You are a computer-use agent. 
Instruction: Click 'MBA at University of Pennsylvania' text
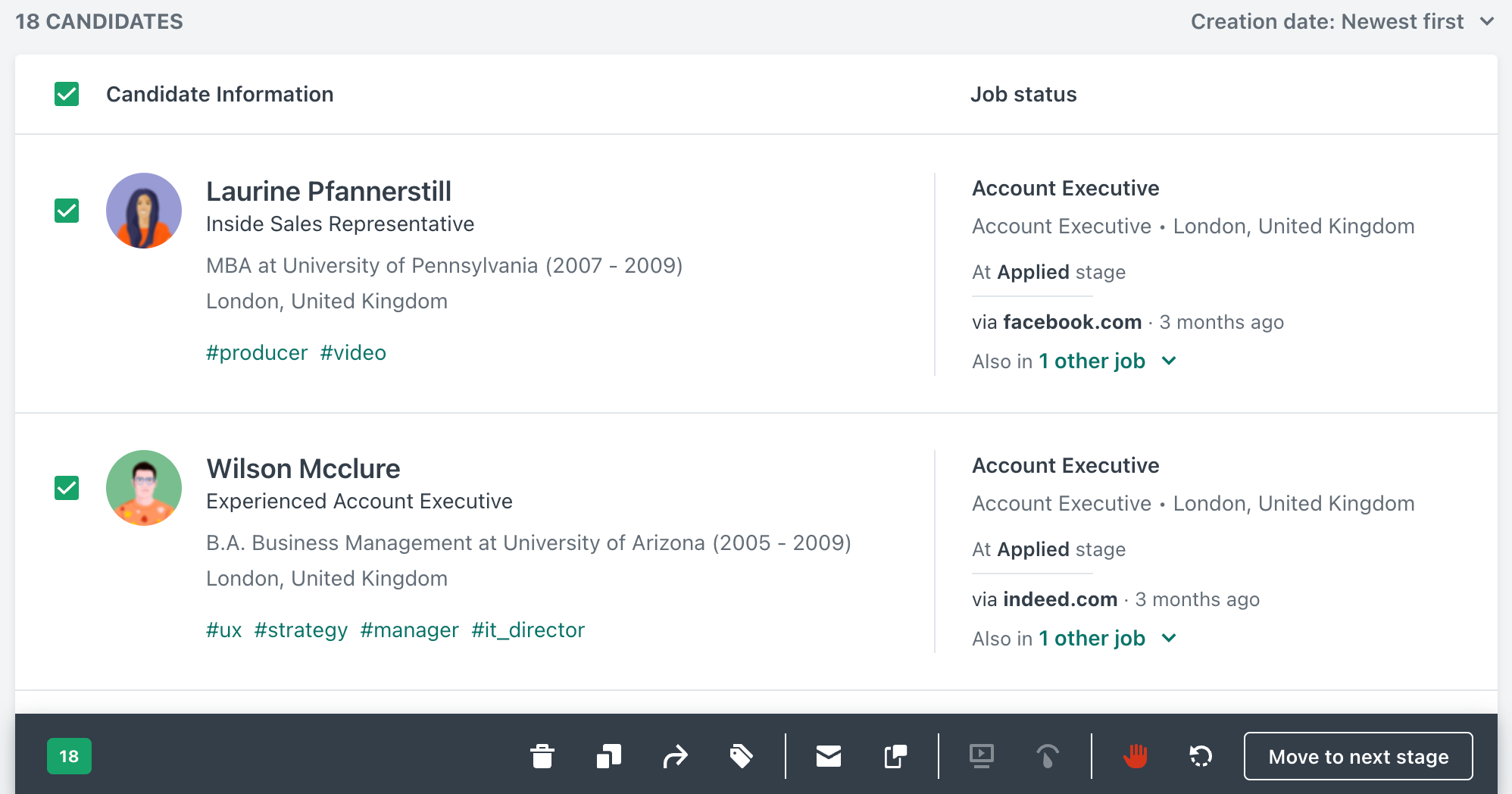point(372,266)
